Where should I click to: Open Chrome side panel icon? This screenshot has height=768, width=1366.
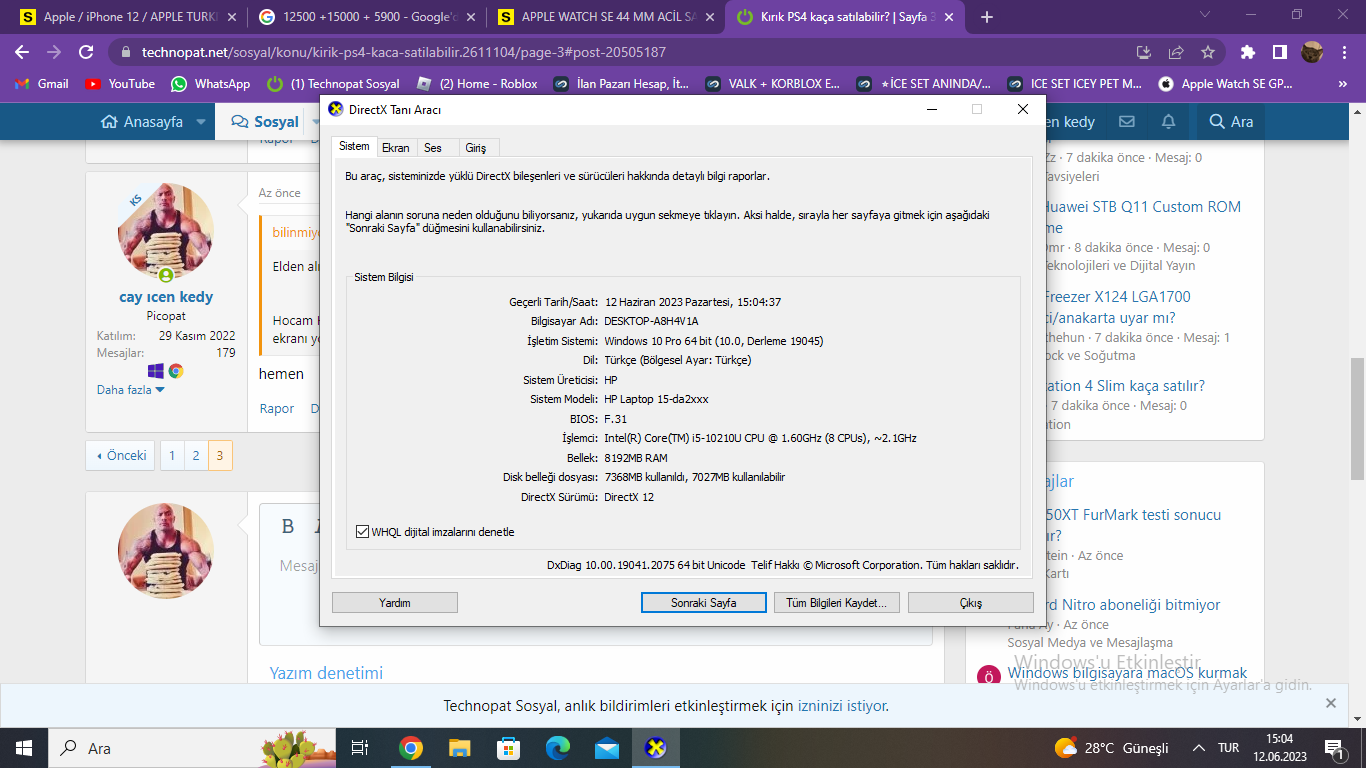[x=1279, y=52]
